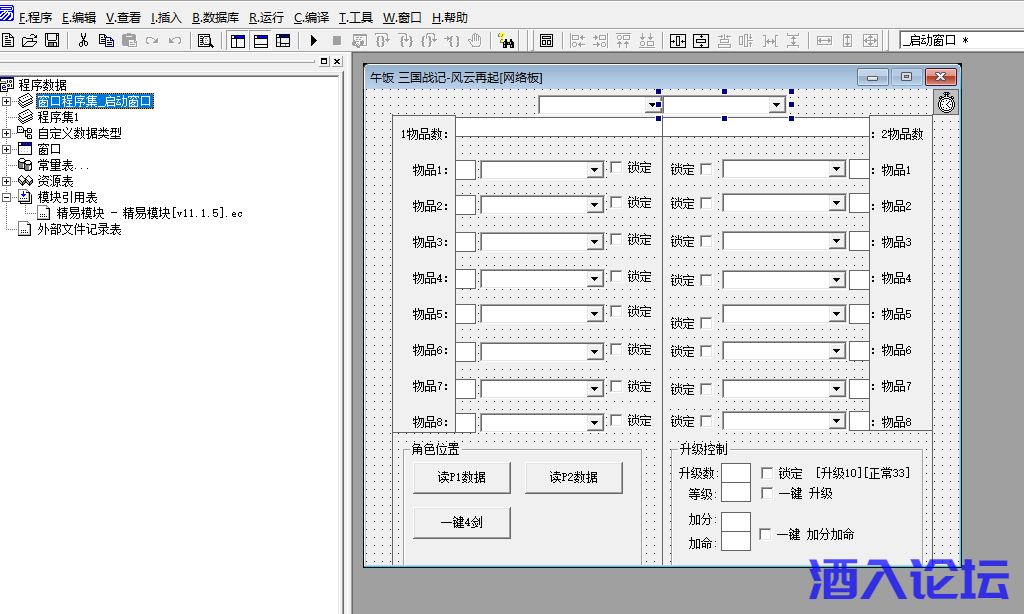Check the 锁定 box beside 升级数

pos(767,473)
